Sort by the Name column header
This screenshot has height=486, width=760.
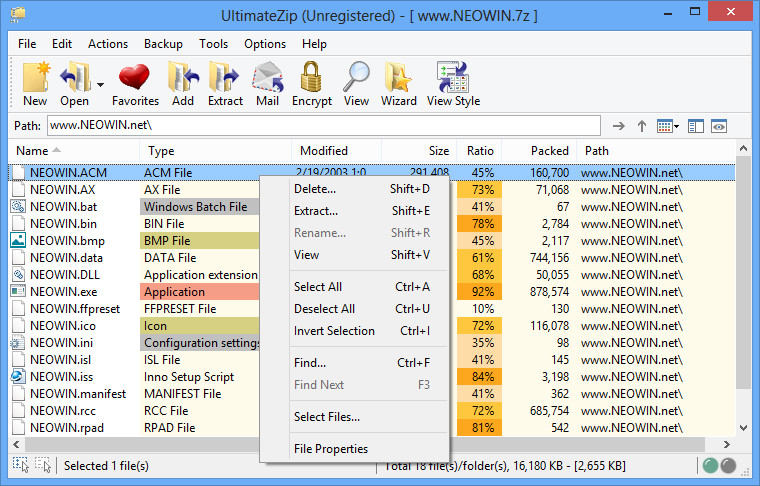click(74, 151)
